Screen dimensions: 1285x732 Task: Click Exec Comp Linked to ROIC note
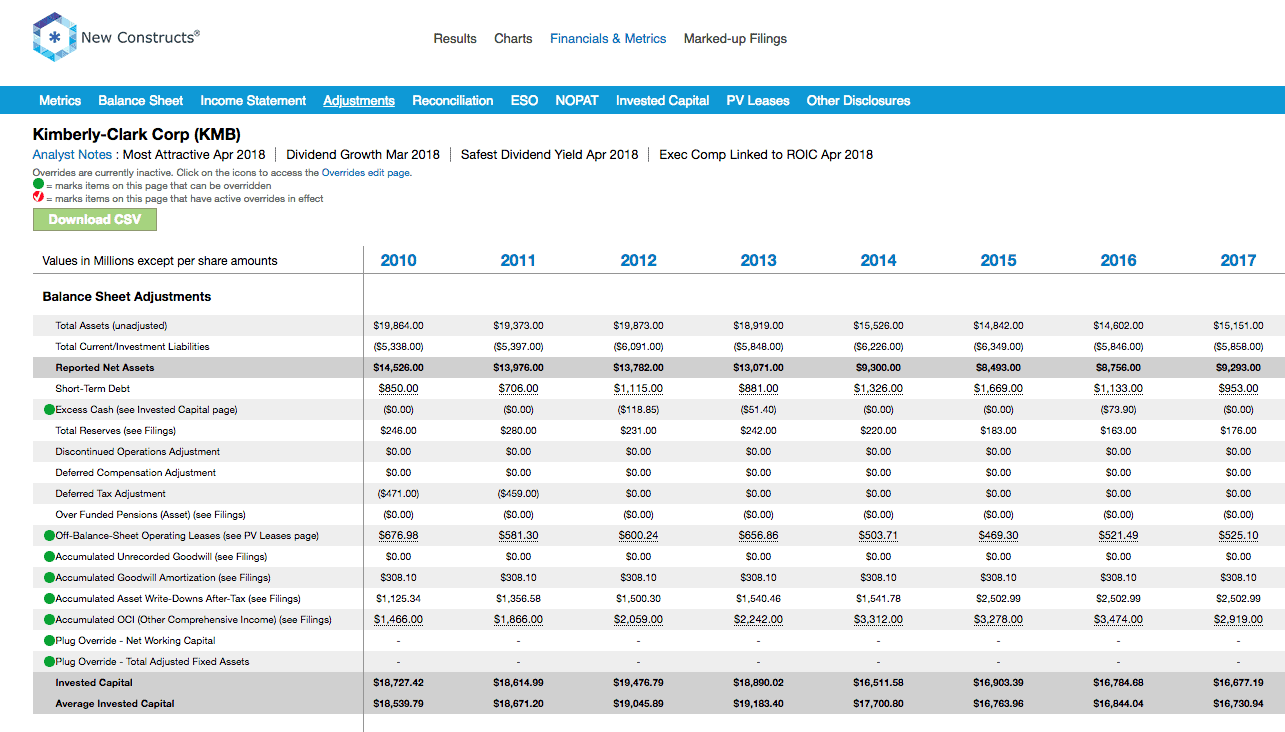tap(766, 155)
